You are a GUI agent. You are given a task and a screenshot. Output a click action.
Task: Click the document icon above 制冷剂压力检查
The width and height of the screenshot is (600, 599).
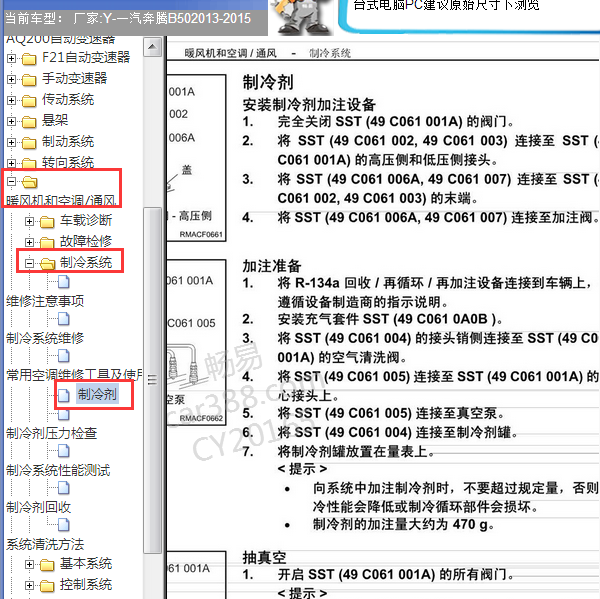64,415
